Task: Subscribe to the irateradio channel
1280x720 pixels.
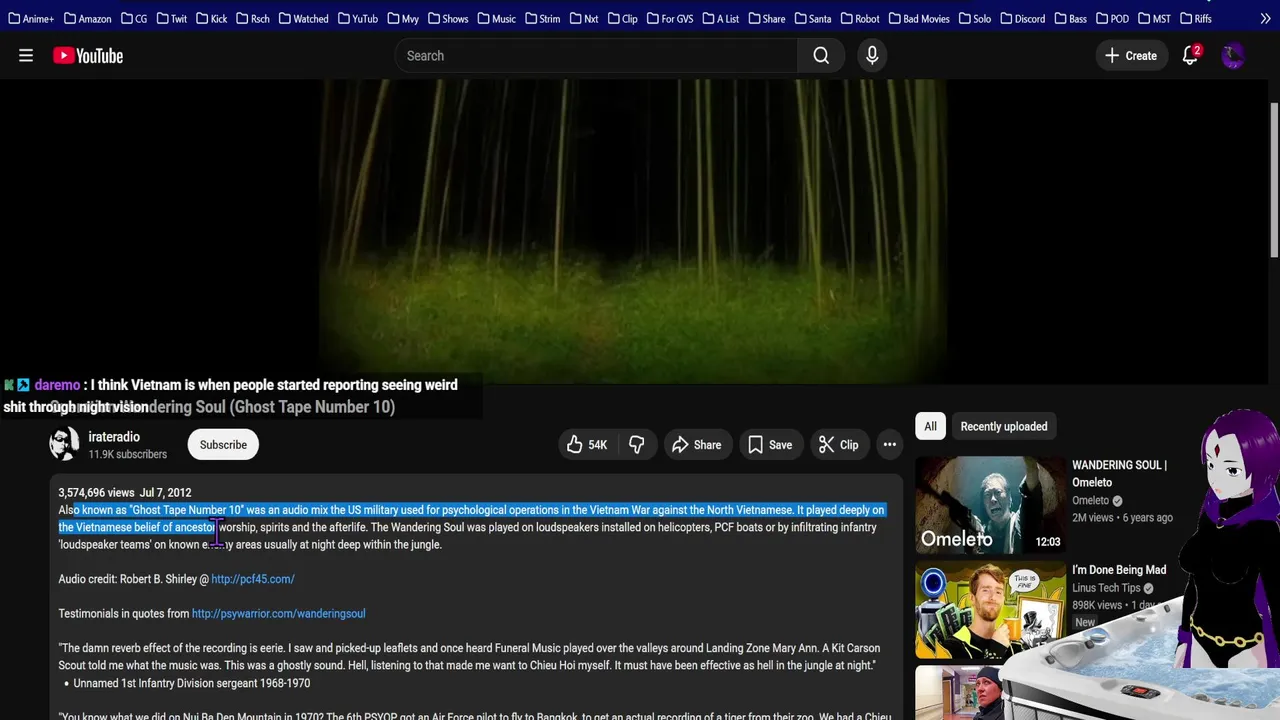Action: (223, 445)
